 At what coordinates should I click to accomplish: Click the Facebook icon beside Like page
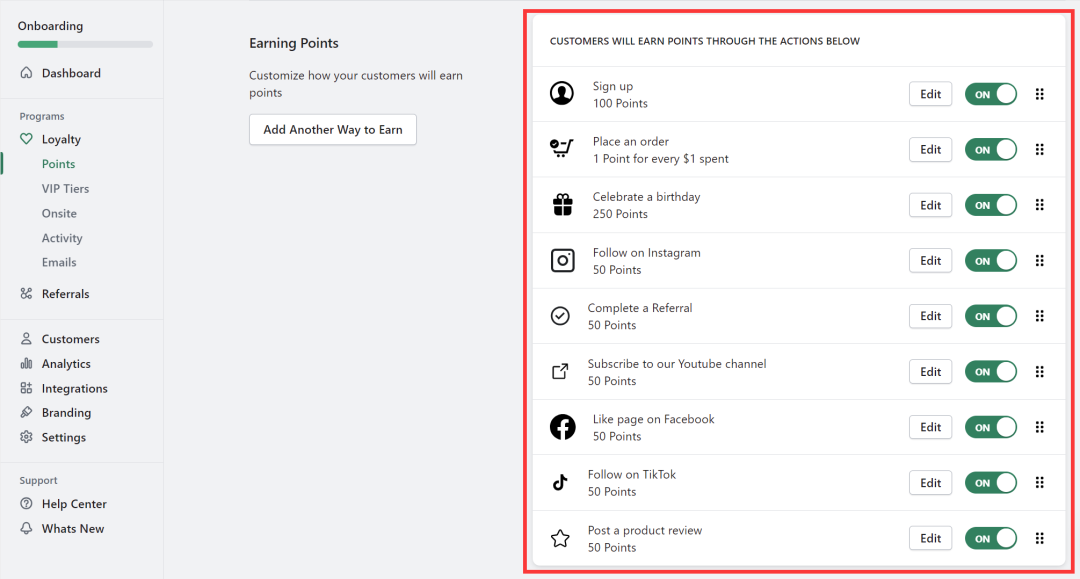(562, 427)
